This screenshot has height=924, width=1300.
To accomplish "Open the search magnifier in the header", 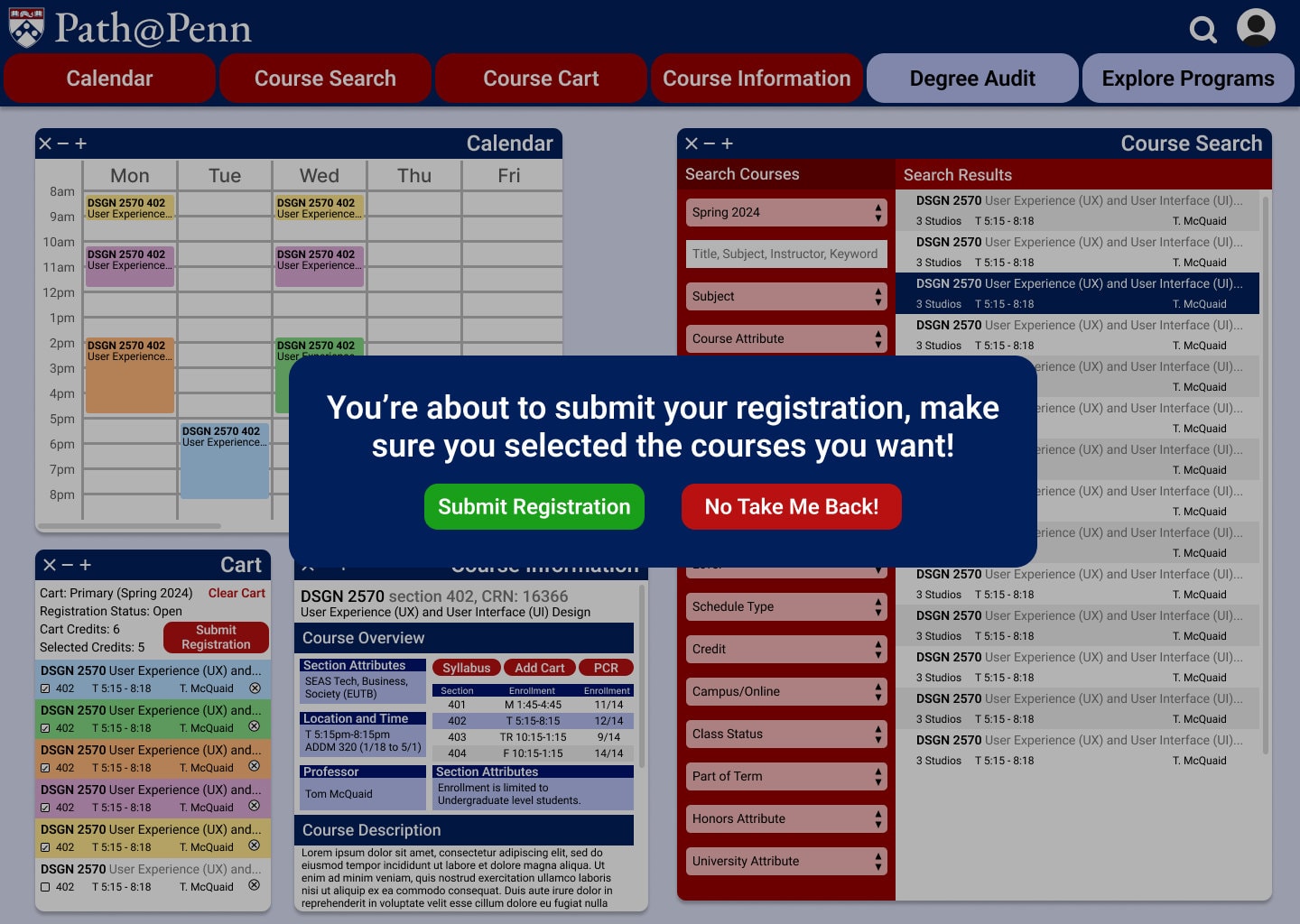I will coord(1202,30).
